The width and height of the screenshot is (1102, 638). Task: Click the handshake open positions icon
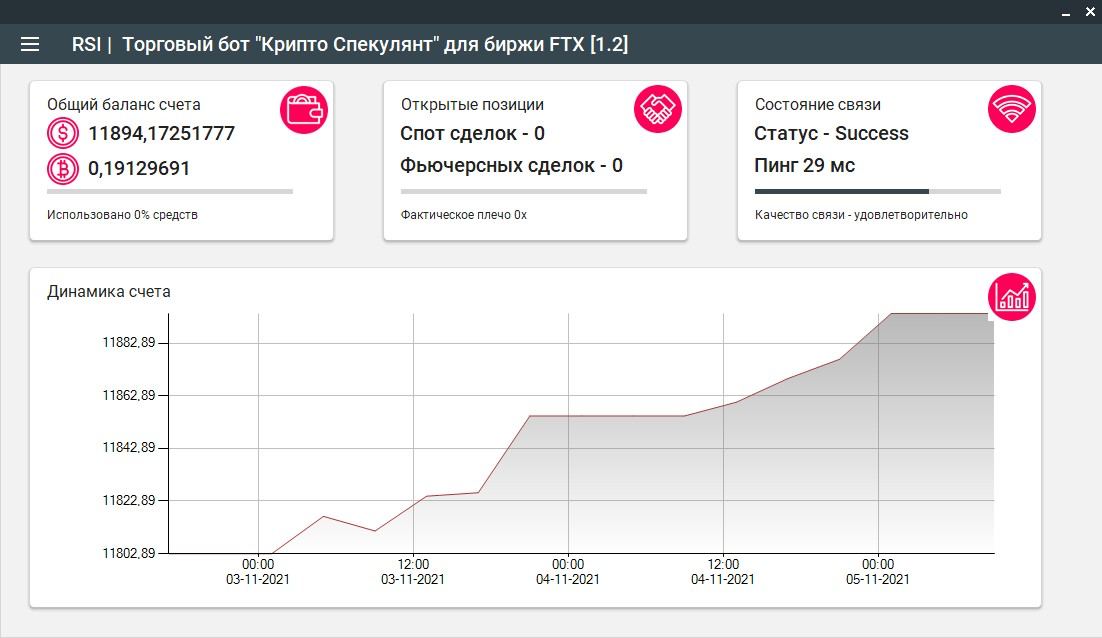[x=658, y=110]
